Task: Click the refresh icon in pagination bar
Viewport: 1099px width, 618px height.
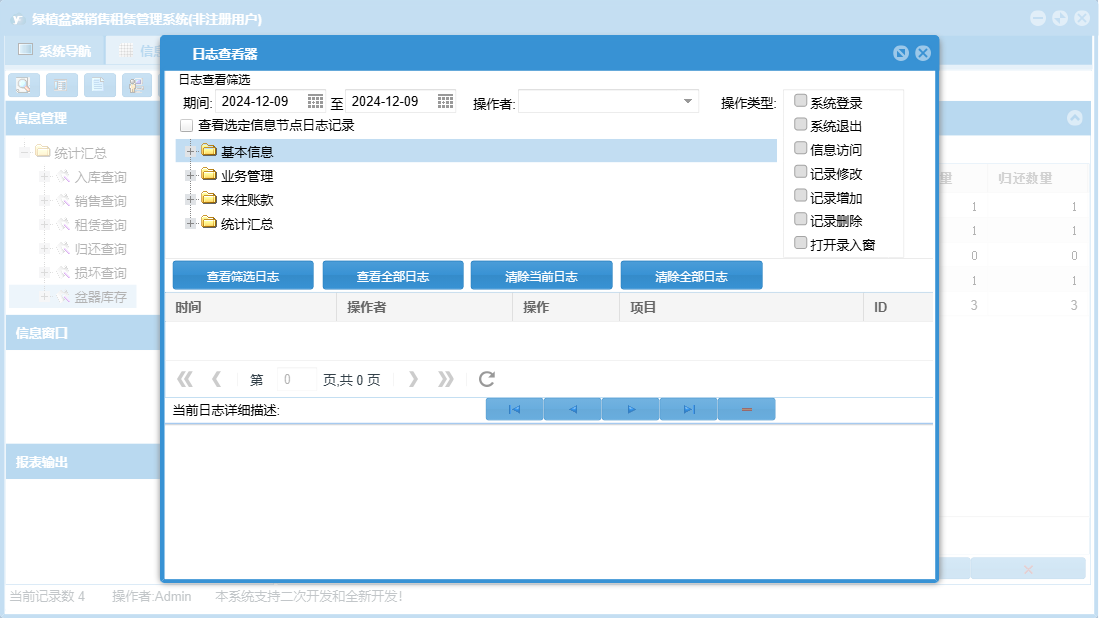Action: pyautogui.click(x=487, y=379)
